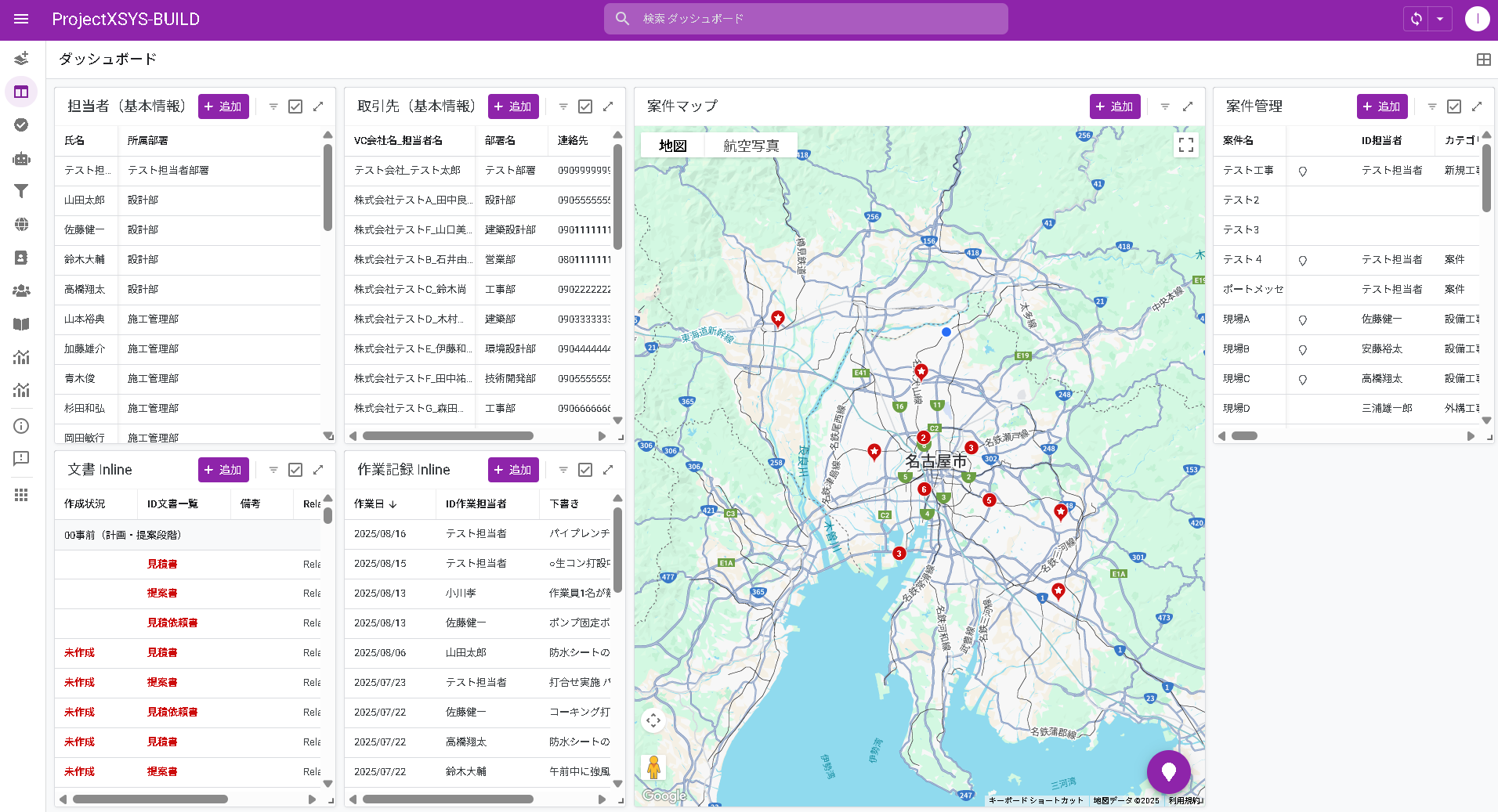Add new entry in 案件管理 panel
Image resolution: width=1498 pixels, height=812 pixels.
[x=1381, y=106]
